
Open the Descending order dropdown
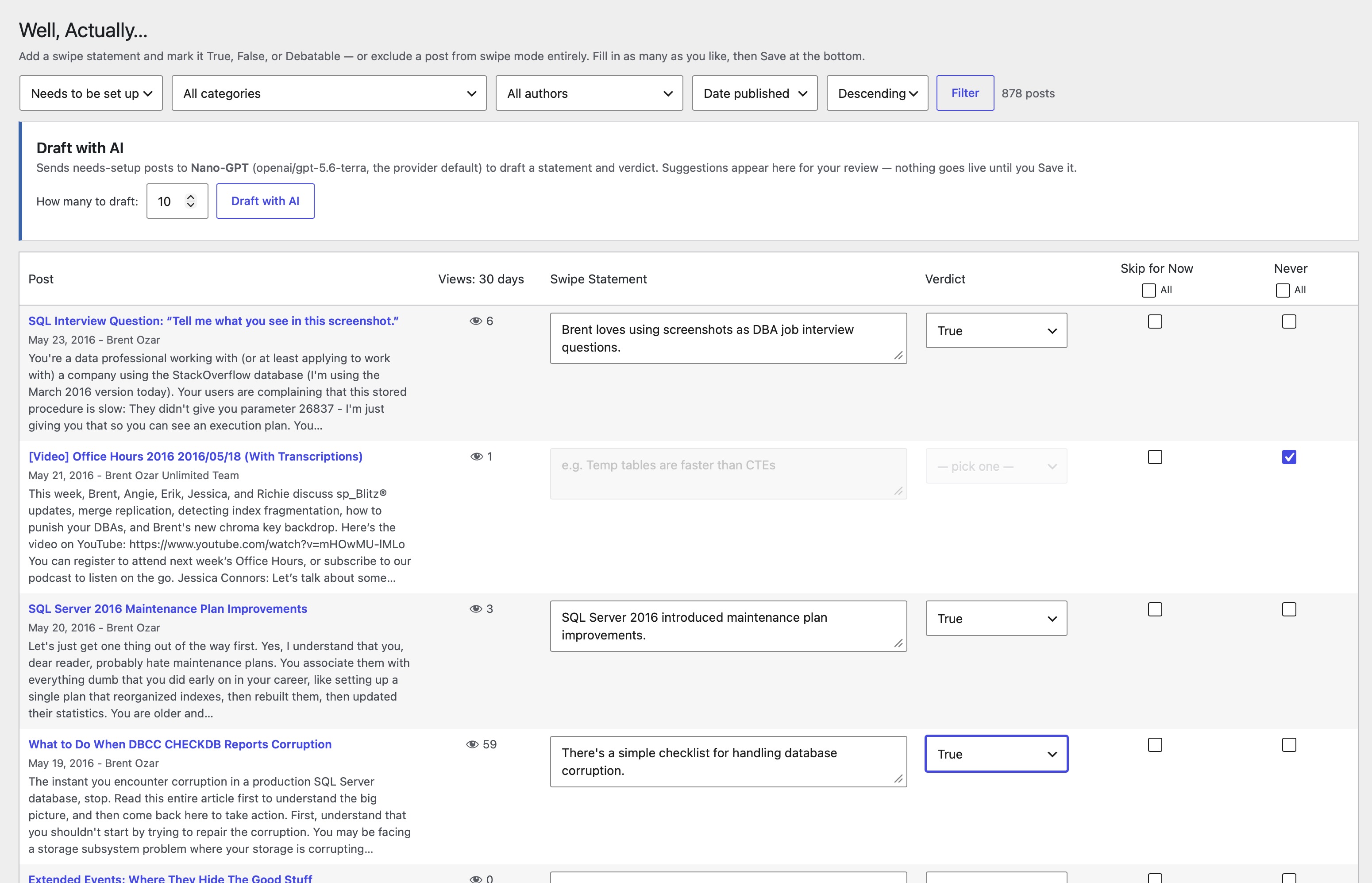click(x=877, y=93)
